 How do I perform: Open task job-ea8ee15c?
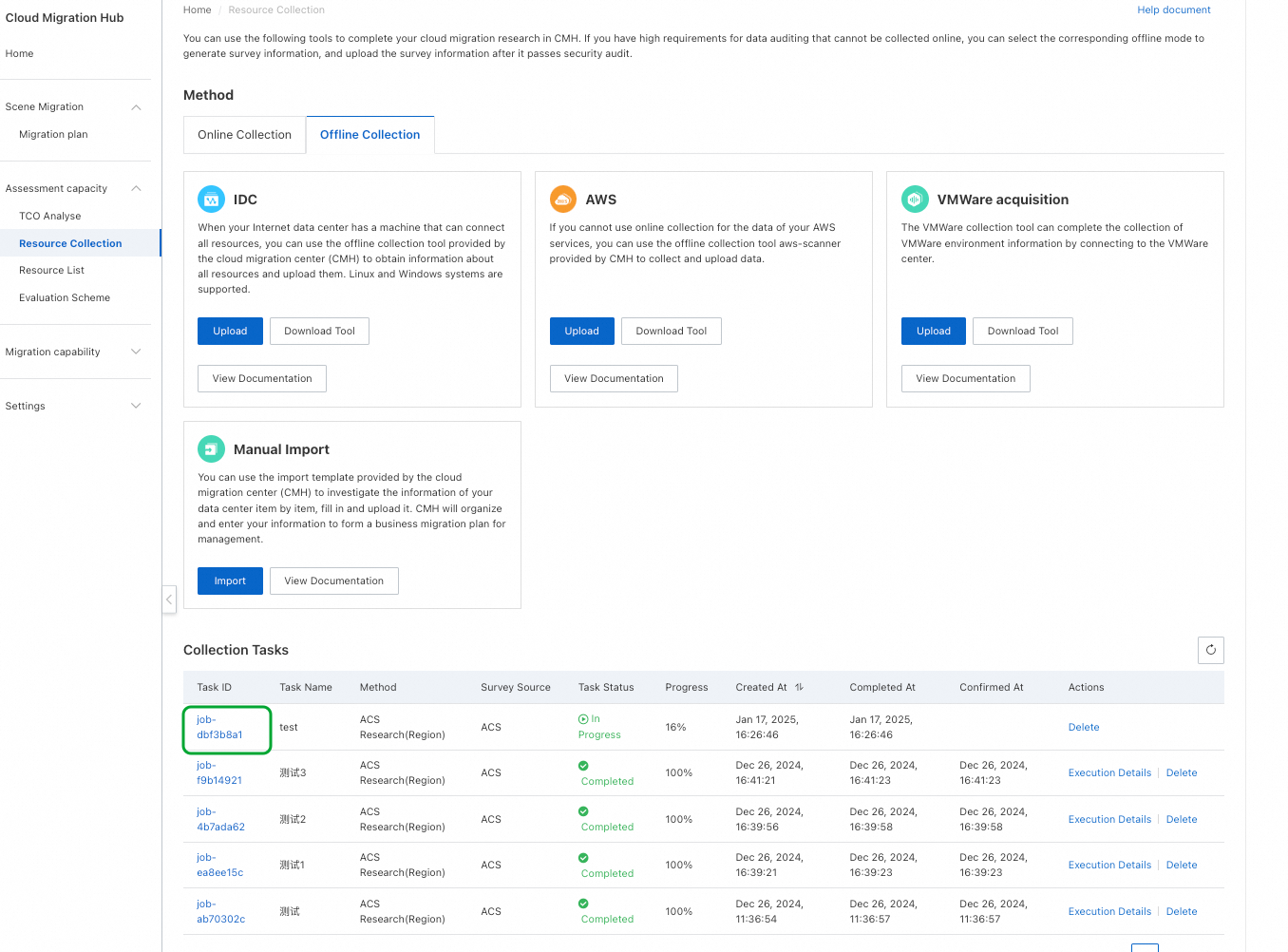(x=219, y=866)
